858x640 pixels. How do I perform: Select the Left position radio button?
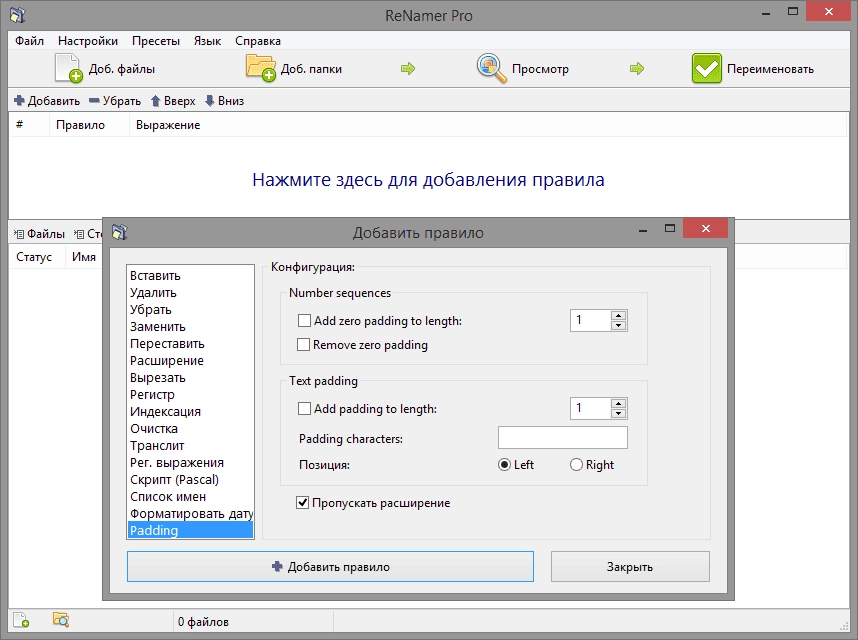505,465
